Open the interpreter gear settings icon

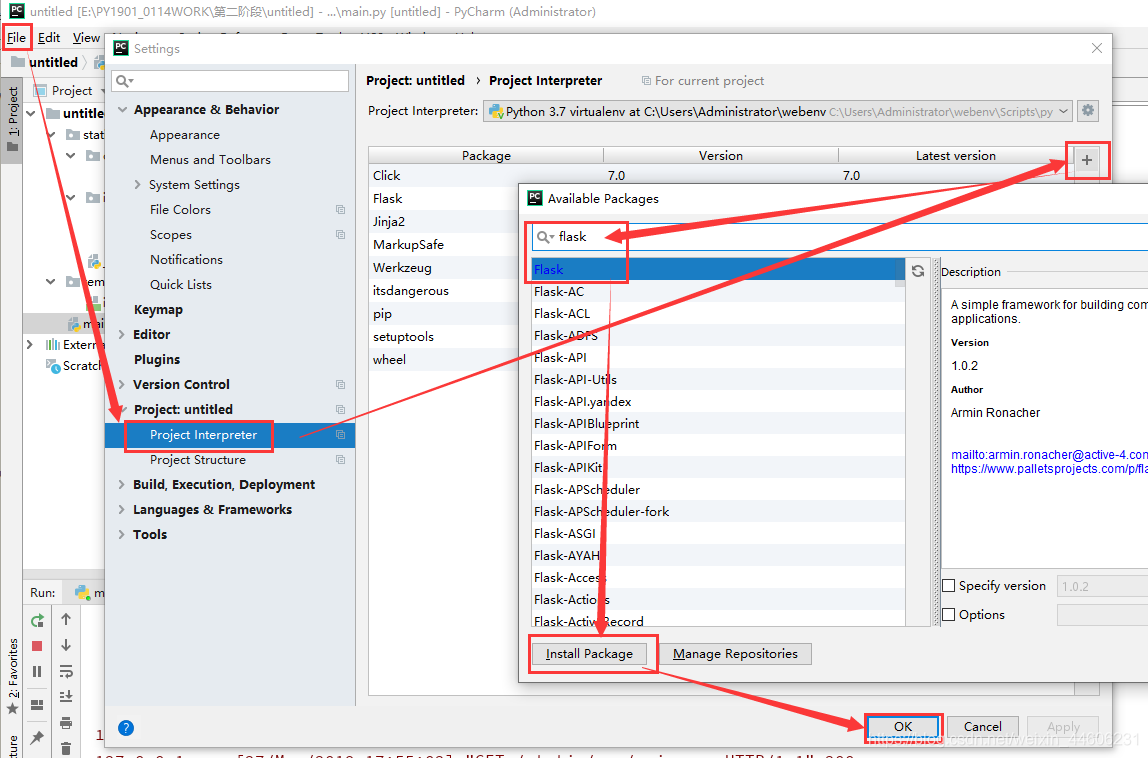(x=1088, y=111)
